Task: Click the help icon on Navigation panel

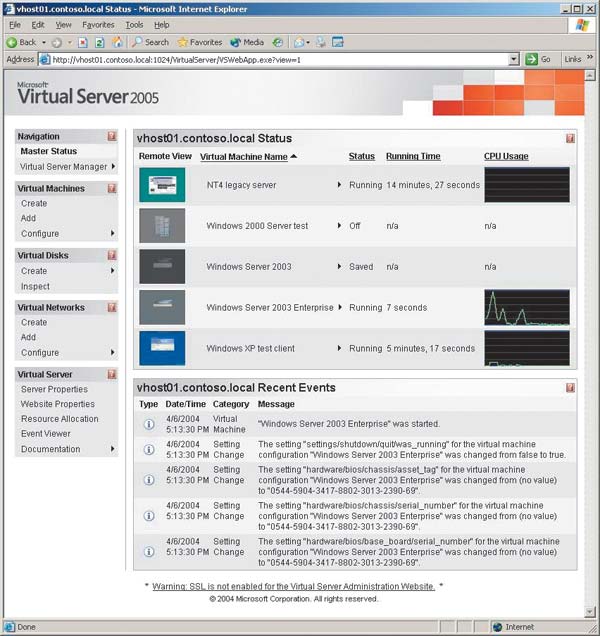Action: coord(112,136)
